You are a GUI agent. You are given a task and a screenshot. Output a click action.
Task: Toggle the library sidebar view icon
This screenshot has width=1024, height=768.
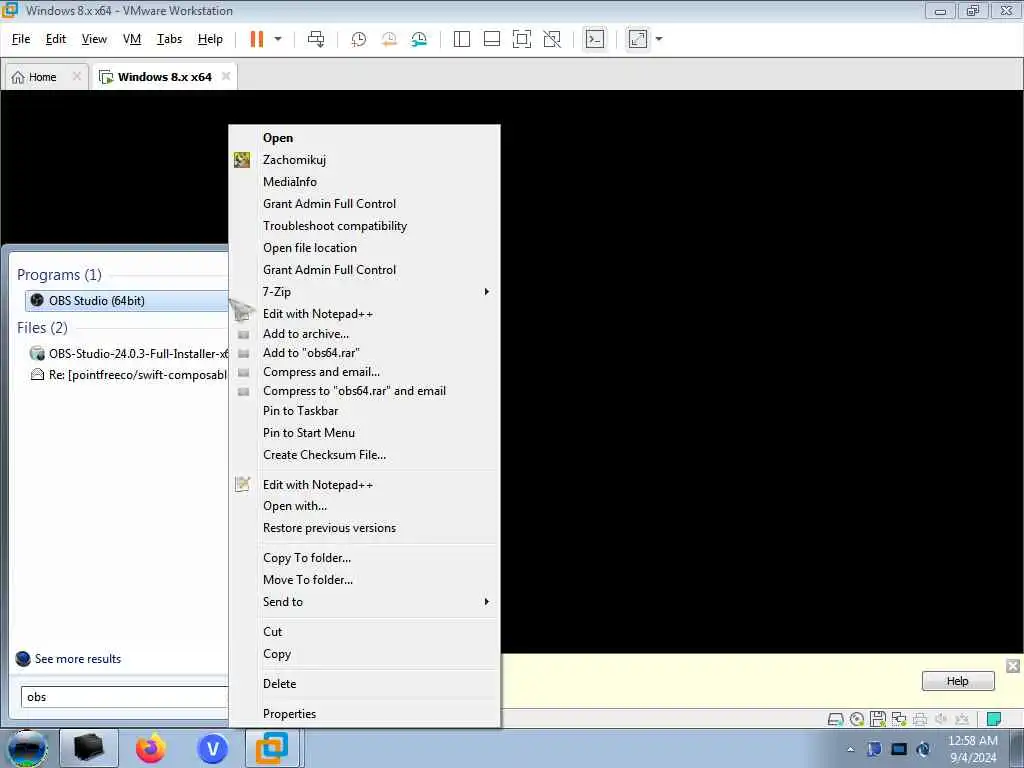click(462, 39)
